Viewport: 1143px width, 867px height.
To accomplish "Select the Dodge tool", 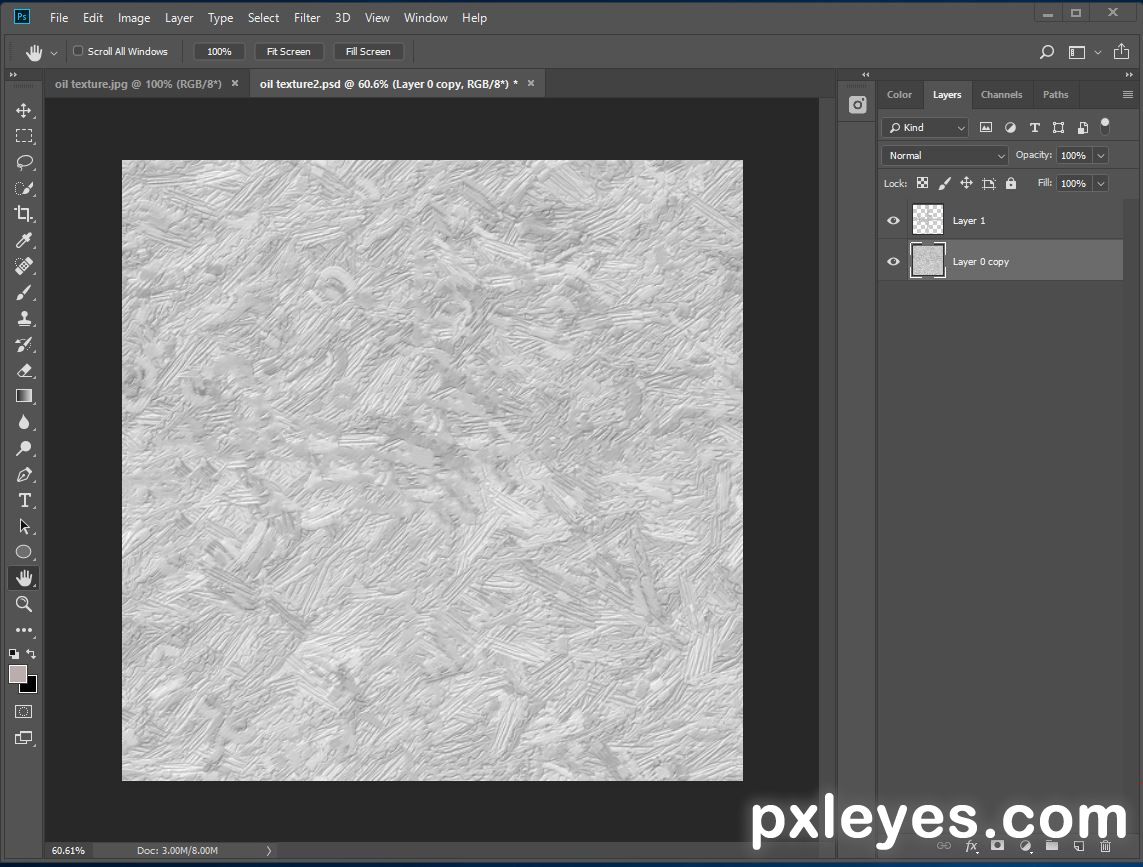I will (24, 448).
